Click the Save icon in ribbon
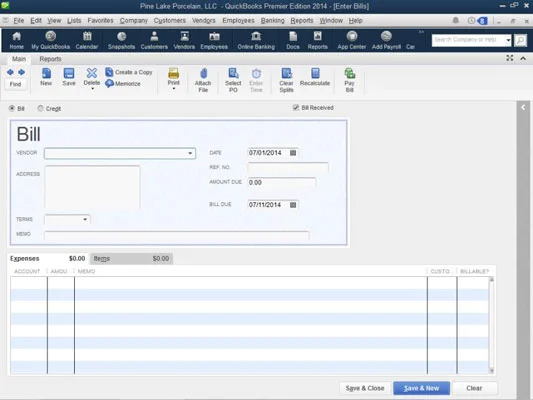This screenshot has height=400, width=533. [69, 77]
